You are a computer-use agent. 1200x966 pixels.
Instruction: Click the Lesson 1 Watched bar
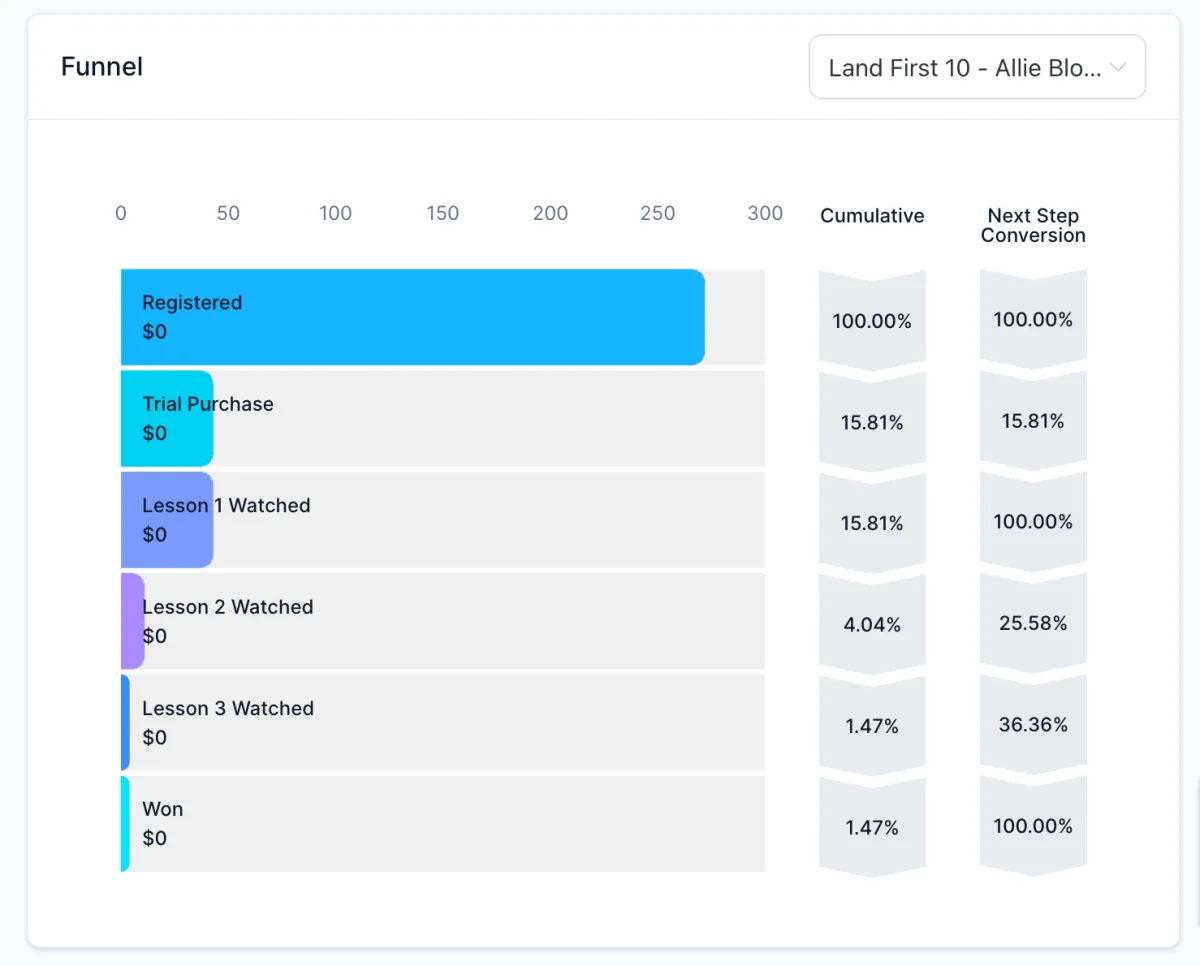(167, 520)
